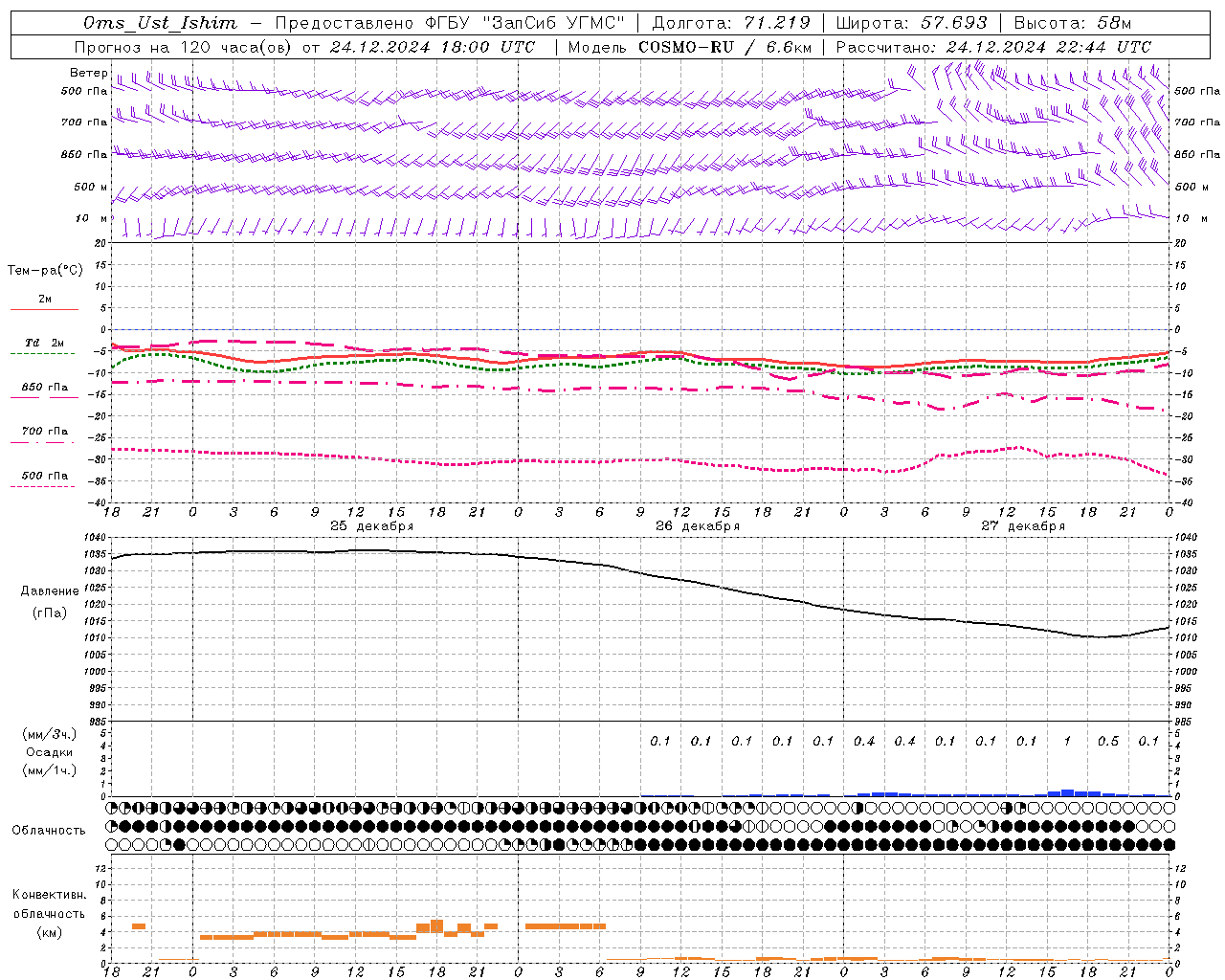Click the 26 декабря date label
Image resolution: width=1225 pixels, height=980 pixels.
[698, 526]
